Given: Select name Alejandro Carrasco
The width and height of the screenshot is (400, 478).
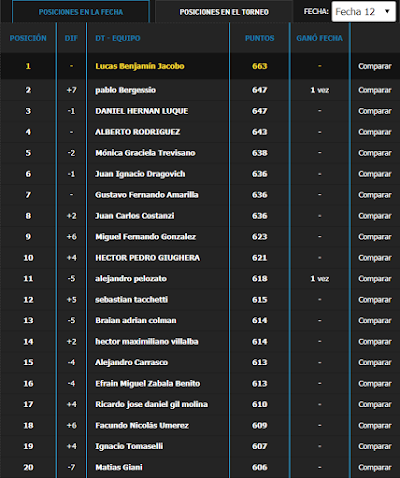Looking at the screenshot, I should [x=131, y=362].
